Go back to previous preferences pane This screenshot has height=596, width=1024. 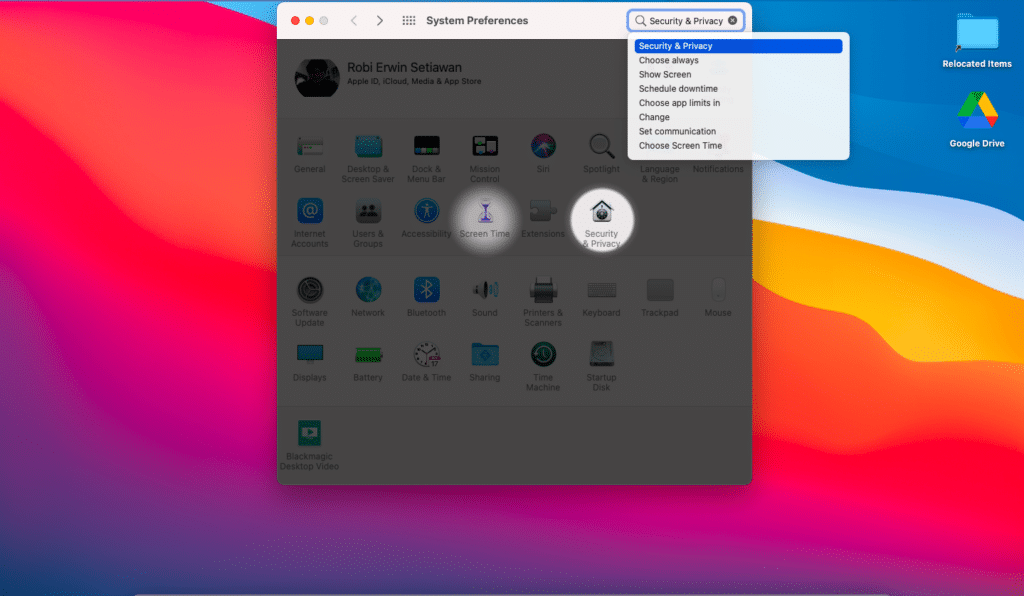(354, 20)
